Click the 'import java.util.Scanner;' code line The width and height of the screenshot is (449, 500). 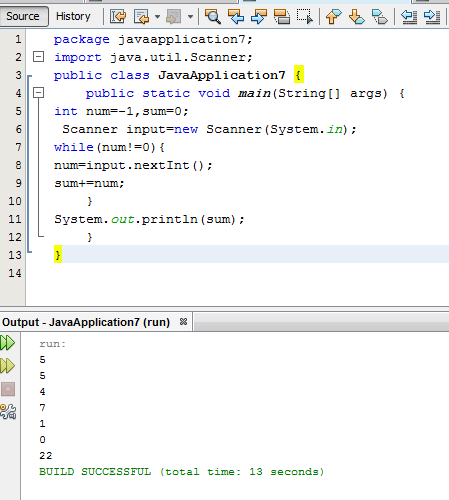point(153,57)
